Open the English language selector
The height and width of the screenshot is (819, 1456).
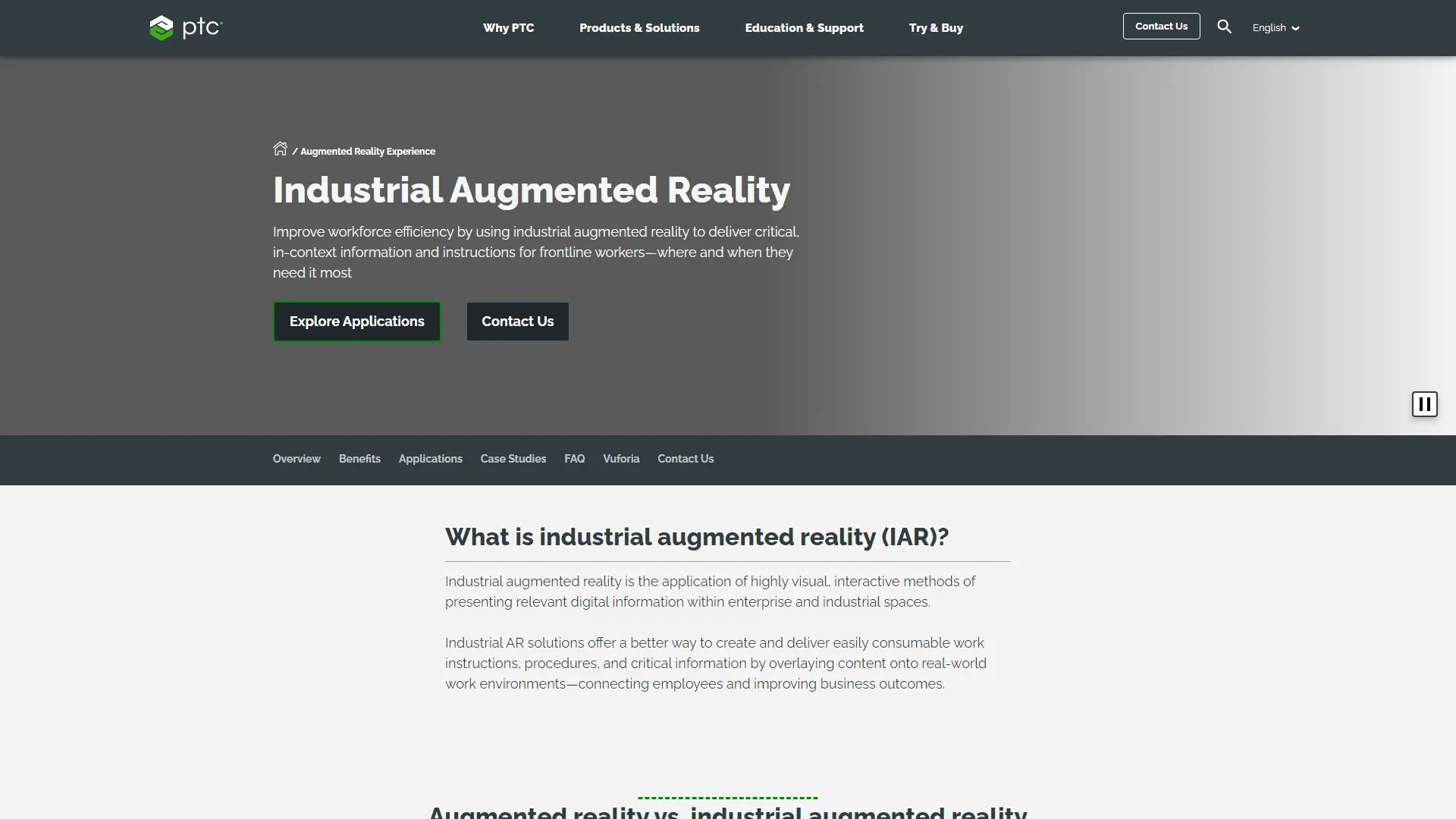click(1276, 27)
